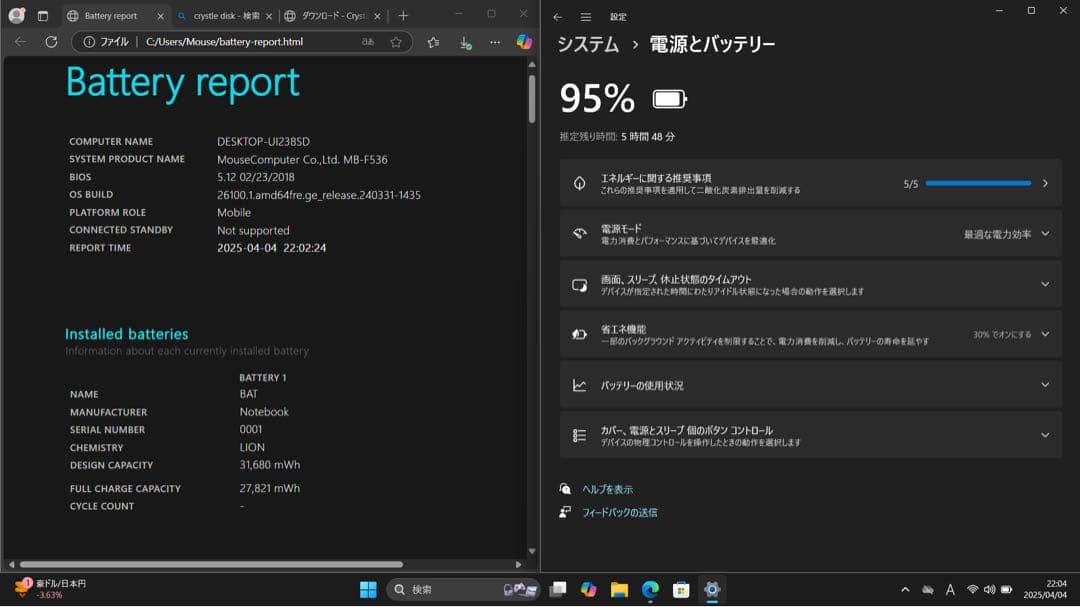This screenshot has width=1080, height=607.
Task: Refresh the Battery report page
Action: click(x=48, y=42)
